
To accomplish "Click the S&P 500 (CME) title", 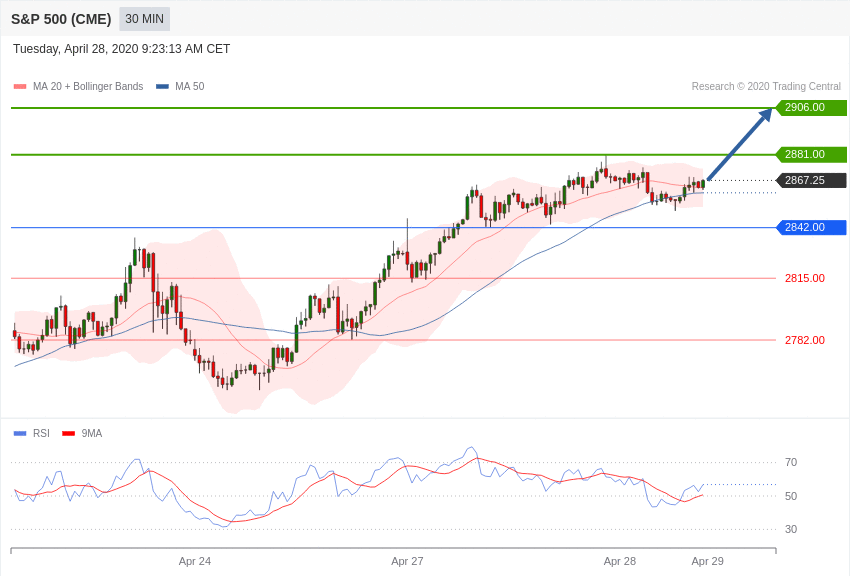I will 61,20.
